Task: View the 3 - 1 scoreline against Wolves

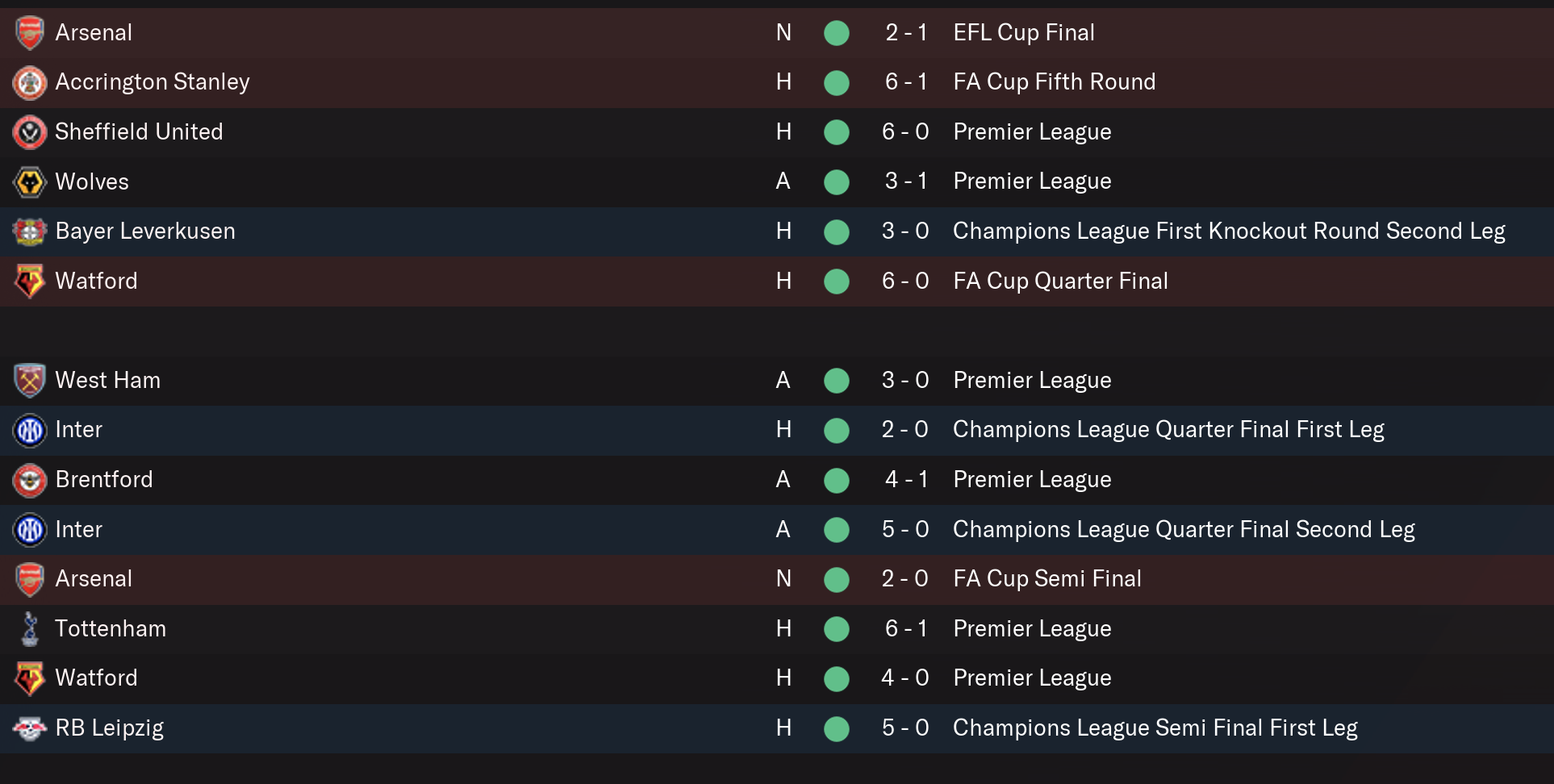Action: (x=905, y=181)
